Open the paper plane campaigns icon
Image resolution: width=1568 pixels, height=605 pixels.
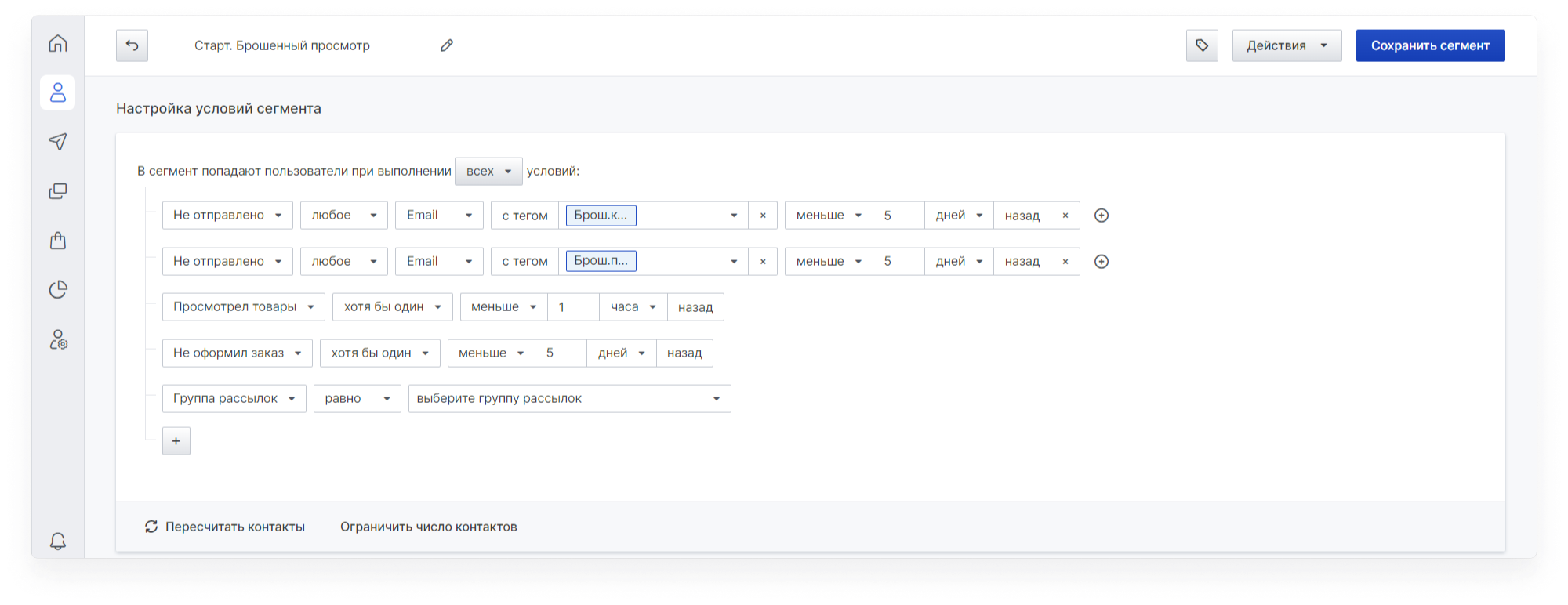[58, 141]
